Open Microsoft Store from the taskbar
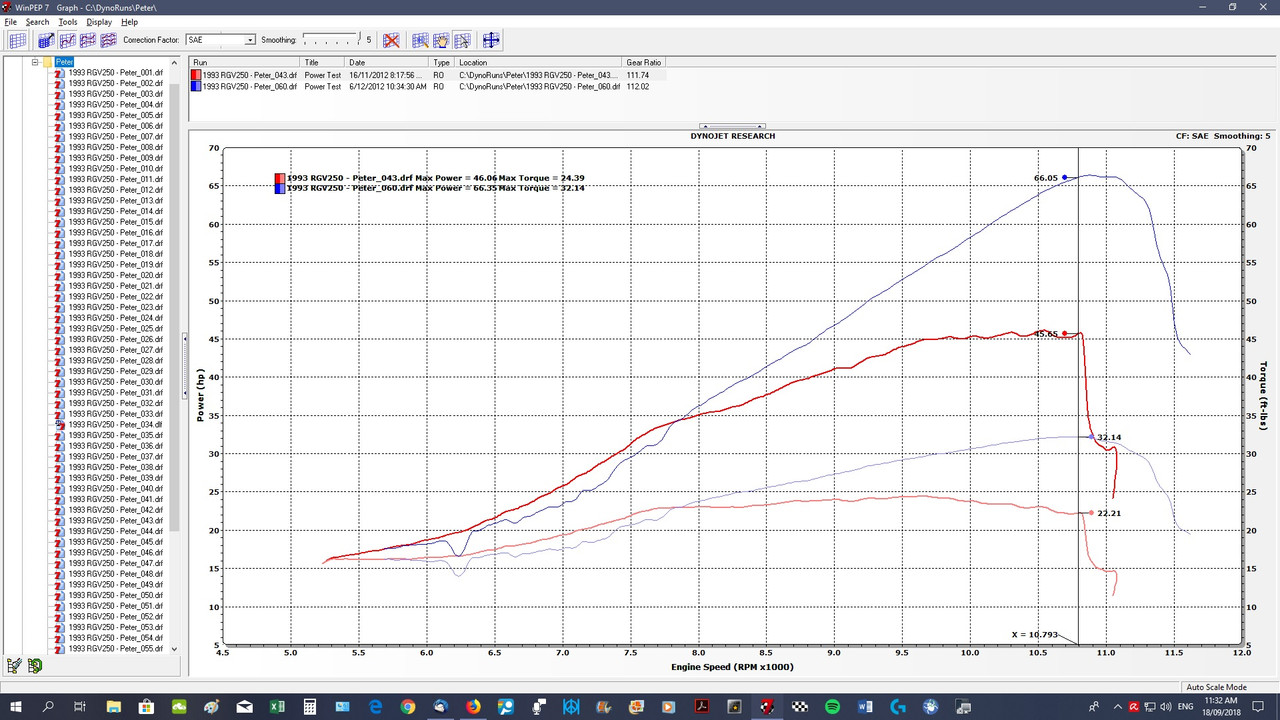The image size is (1280, 720). [x=146, y=706]
